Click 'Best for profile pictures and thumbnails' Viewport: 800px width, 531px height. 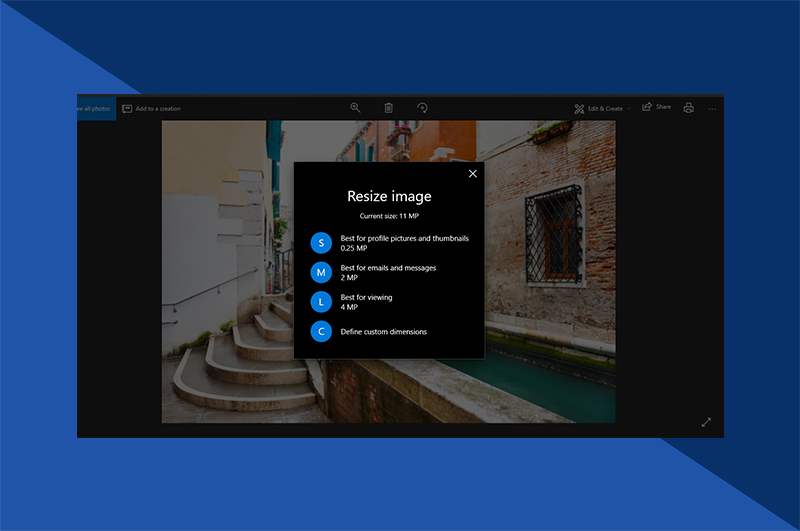click(x=405, y=238)
